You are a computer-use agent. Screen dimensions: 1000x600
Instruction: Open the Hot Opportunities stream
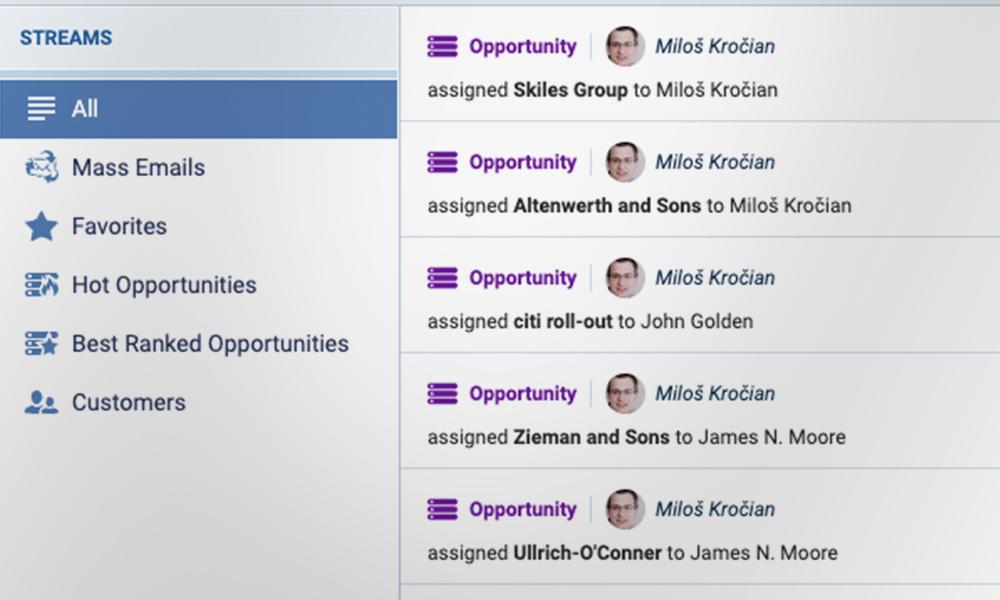164,285
